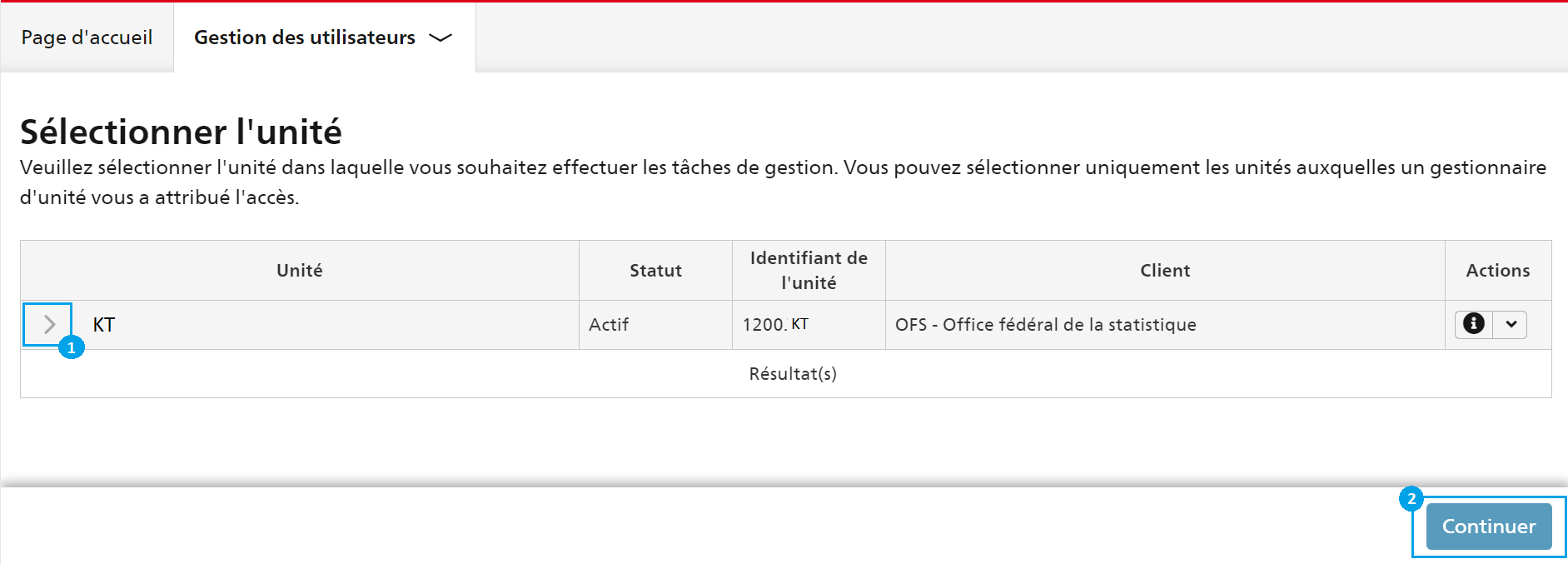1568x564 pixels.
Task: Select the Actif status cell
Action: pyautogui.click(x=655, y=325)
